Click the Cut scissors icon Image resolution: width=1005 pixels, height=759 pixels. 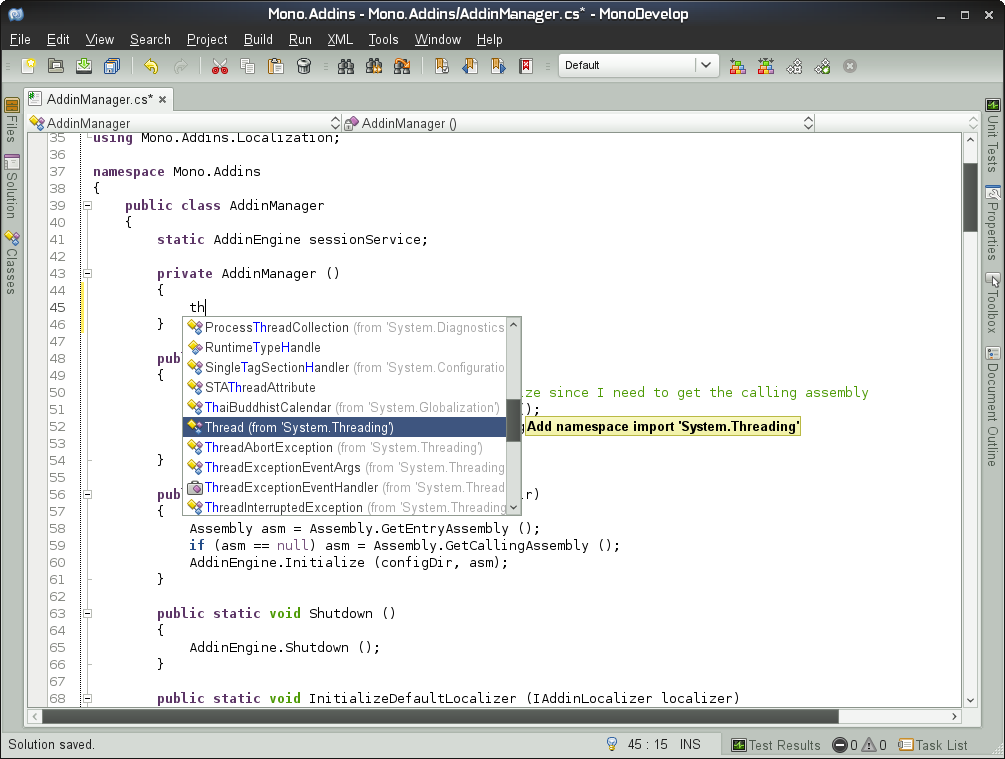point(220,66)
